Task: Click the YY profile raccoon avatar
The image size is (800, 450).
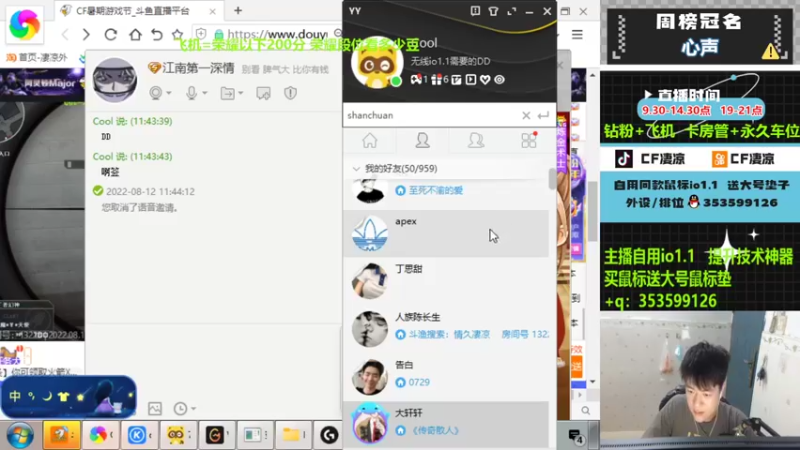Action: pos(377,63)
